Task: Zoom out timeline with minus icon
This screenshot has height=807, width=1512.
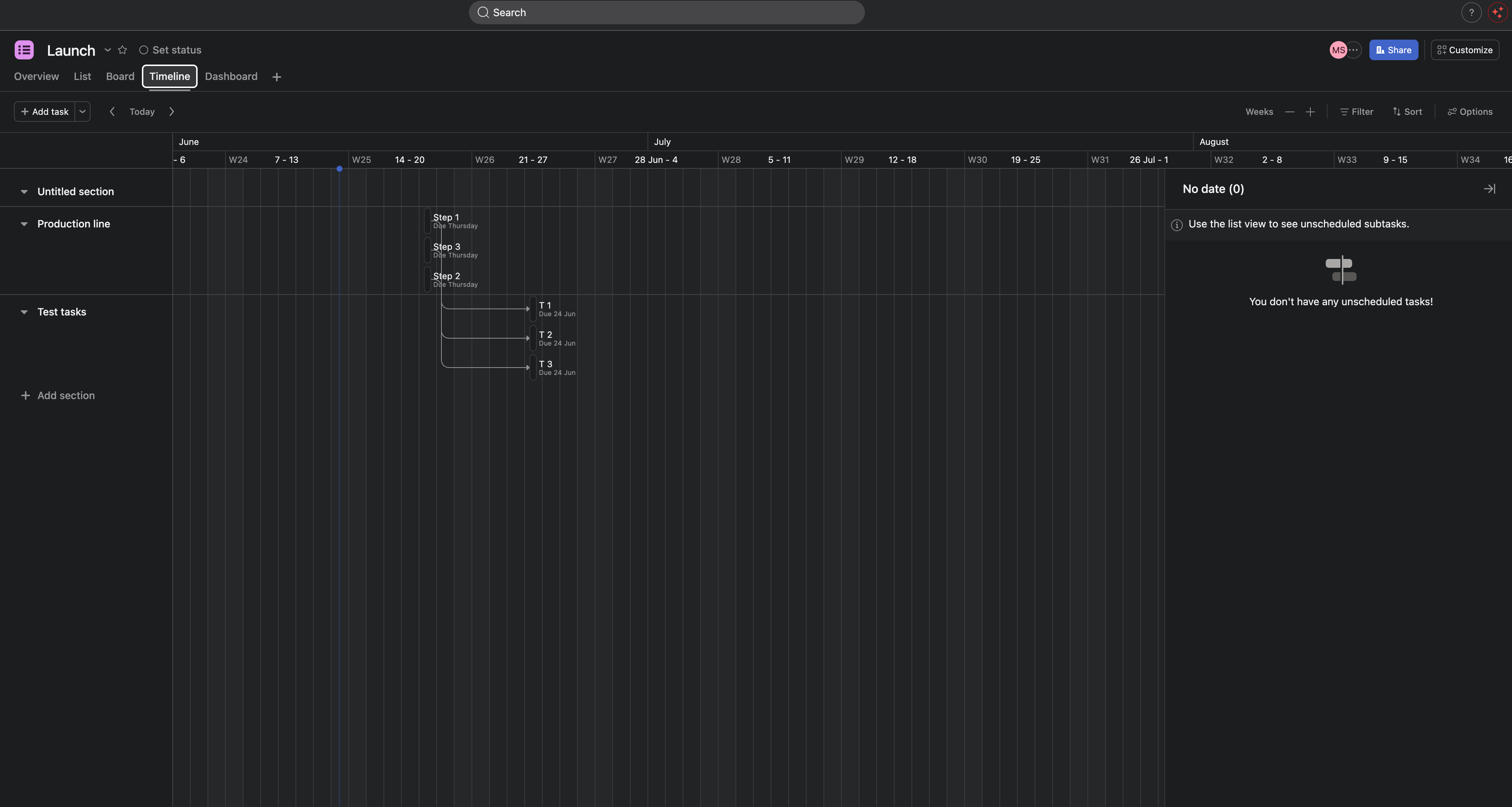Action: pyautogui.click(x=1289, y=112)
